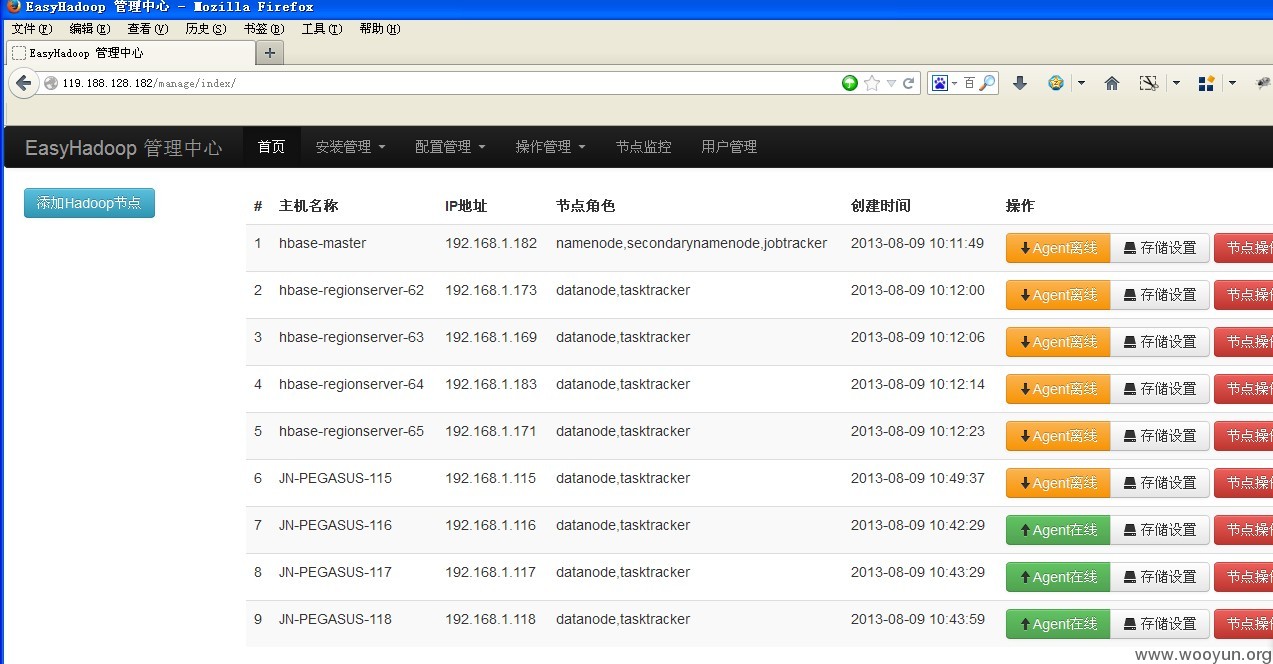Toggle Agent在线 status for JN-PEGASUS-116

point(1058,530)
